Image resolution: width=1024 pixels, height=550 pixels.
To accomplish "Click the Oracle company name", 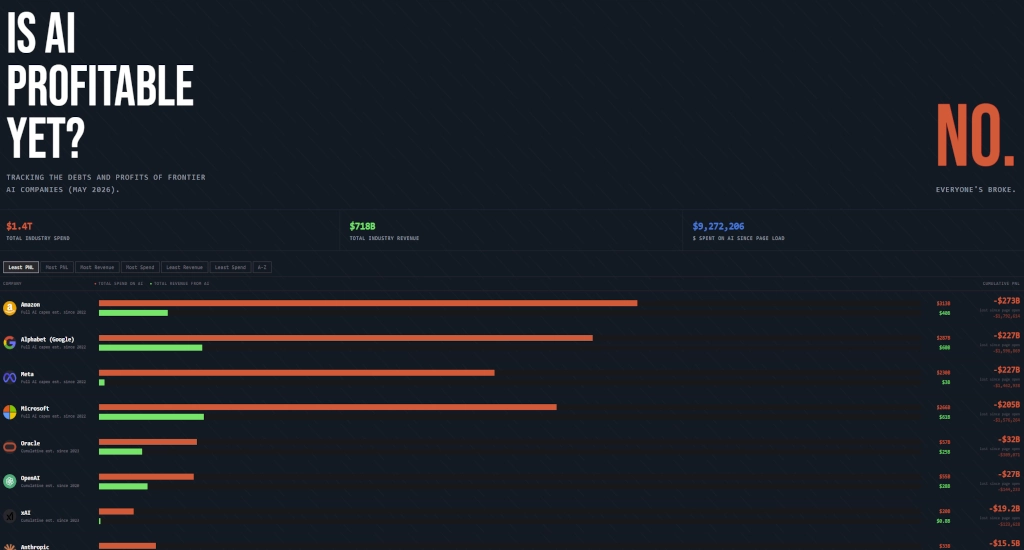I will (x=30, y=443).
